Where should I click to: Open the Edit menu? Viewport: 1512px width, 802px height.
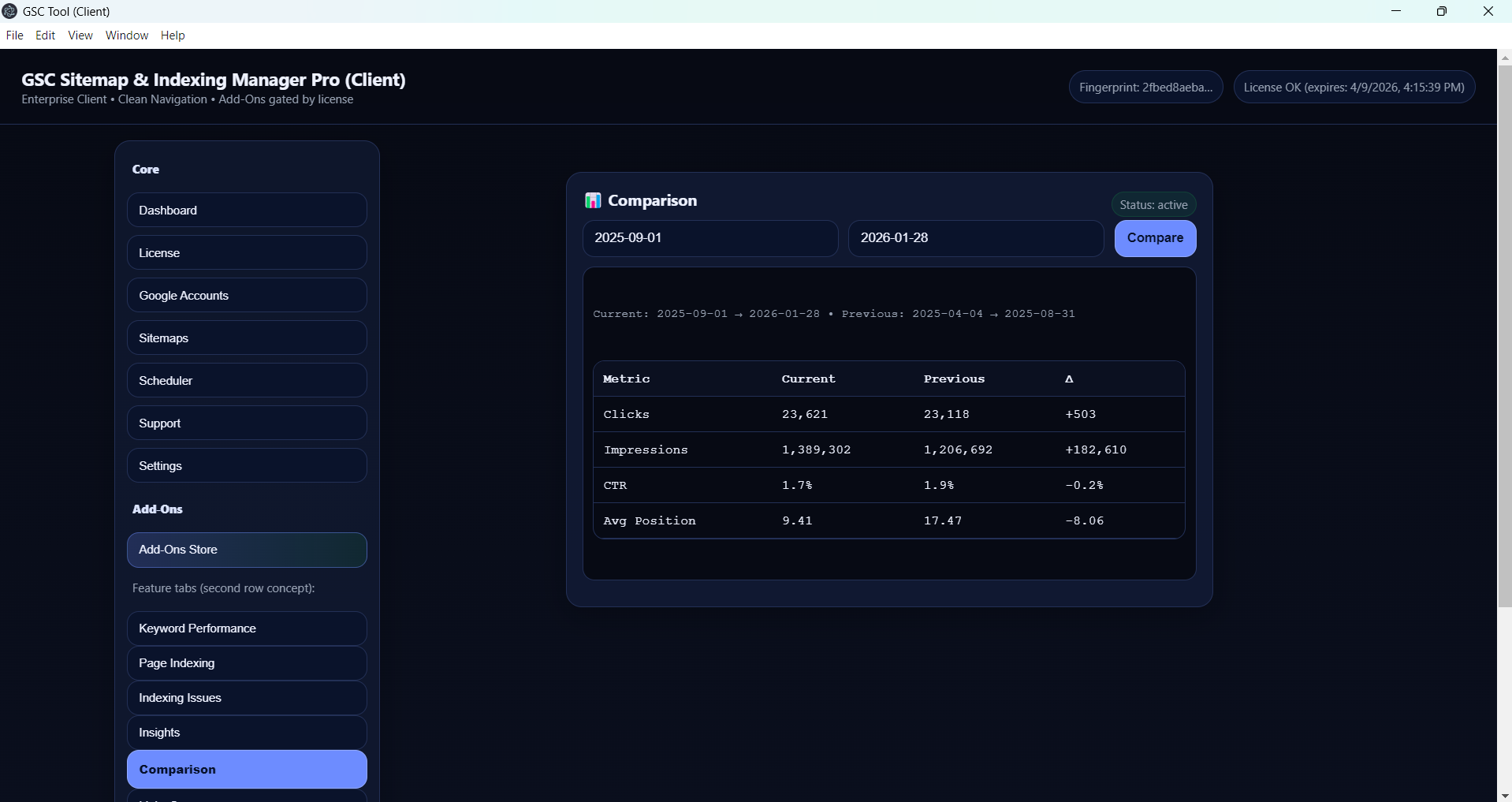[46, 35]
